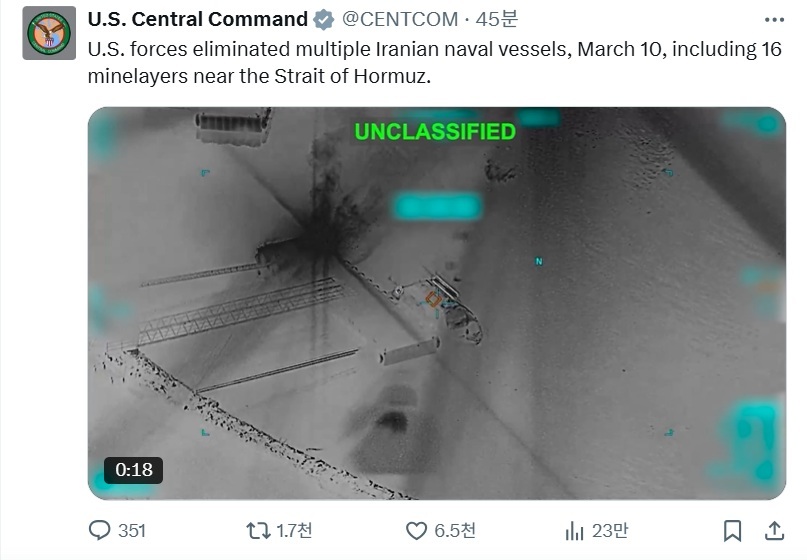This screenshot has height=560, width=807.
Task: Click the 0:18 video duration badge
Action: point(133,469)
